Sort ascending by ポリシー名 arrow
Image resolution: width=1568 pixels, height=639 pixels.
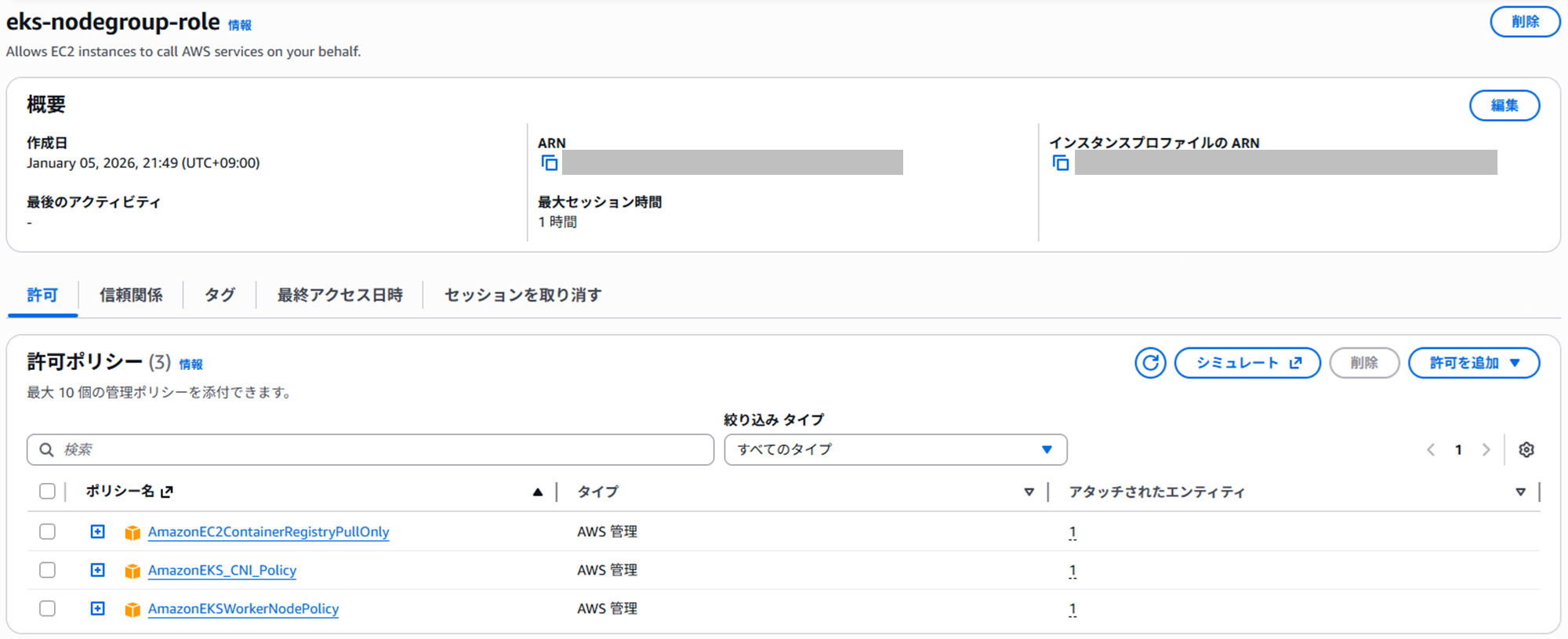[x=538, y=492]
